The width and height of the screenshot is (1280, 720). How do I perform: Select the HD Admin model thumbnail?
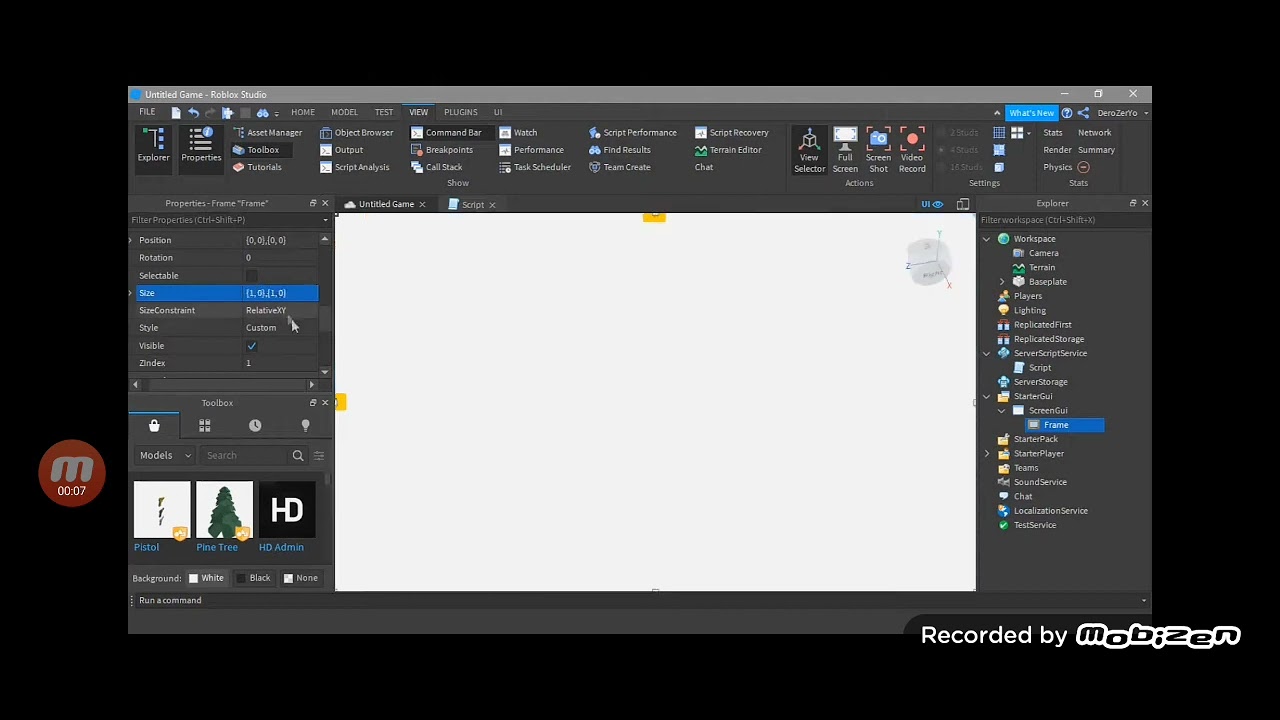[287, 510]
